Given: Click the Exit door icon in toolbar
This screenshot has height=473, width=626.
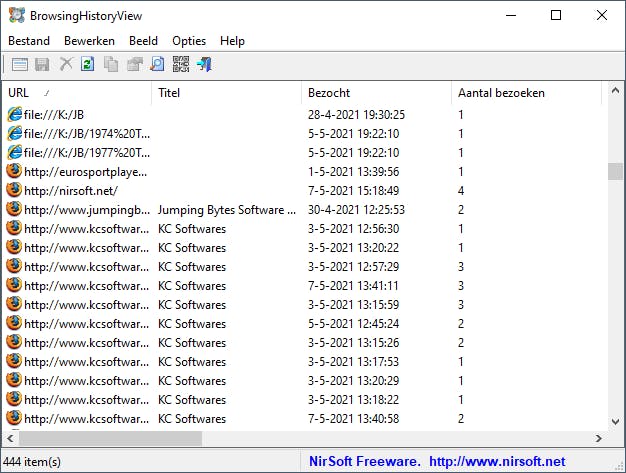Looking at the screenshot, I should pyautogui.click(x=204, y=65).
